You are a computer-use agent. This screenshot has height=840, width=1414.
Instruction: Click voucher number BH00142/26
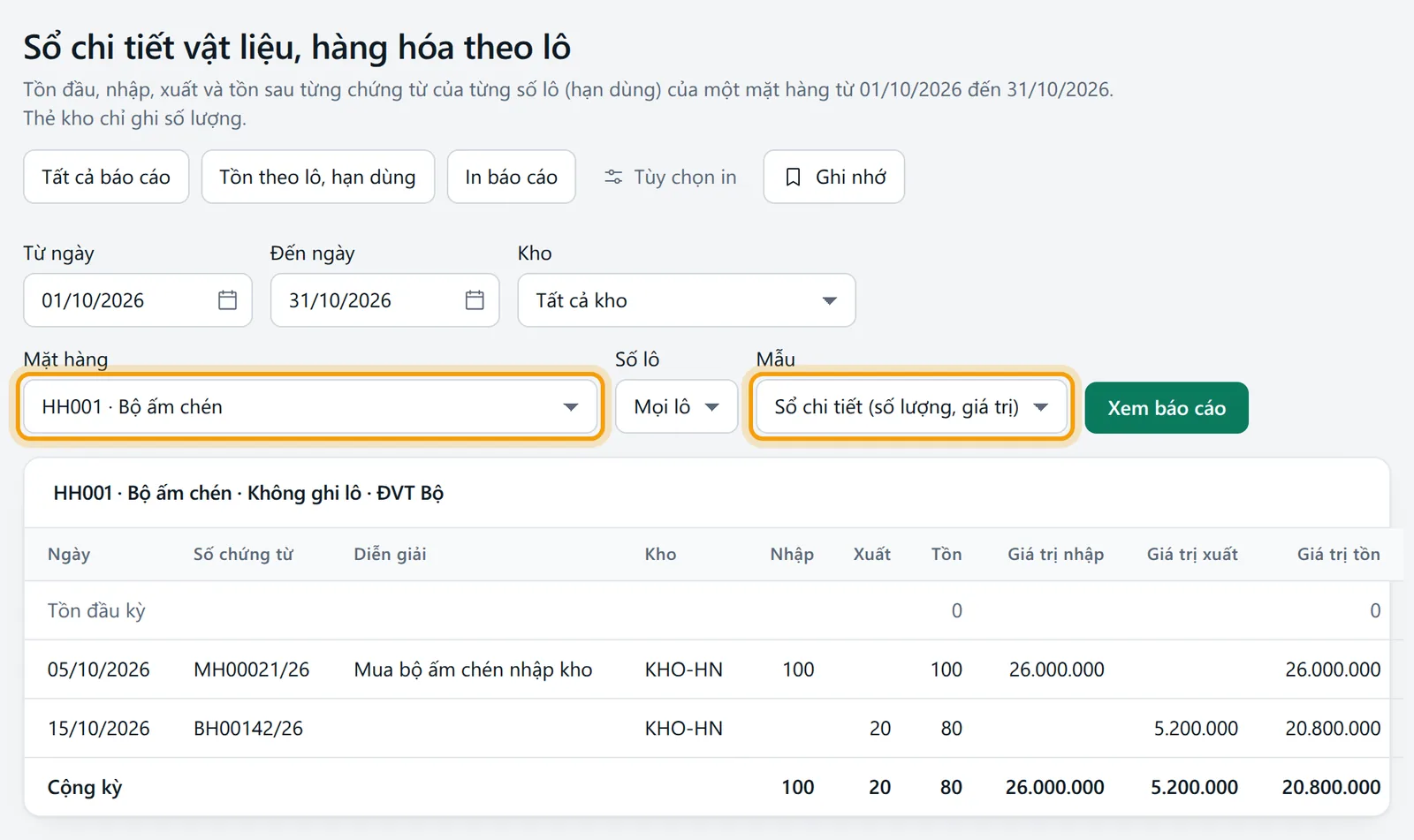[248, 729]
